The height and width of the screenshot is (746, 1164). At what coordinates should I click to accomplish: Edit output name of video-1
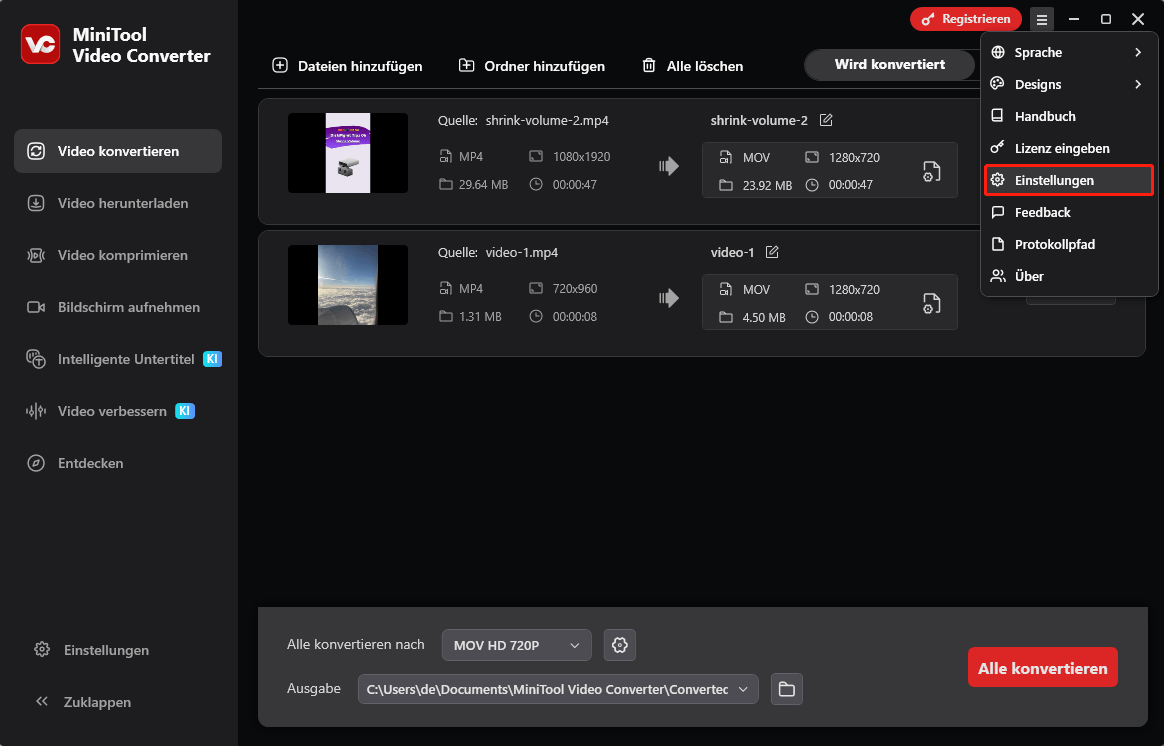tap(772, 252)
